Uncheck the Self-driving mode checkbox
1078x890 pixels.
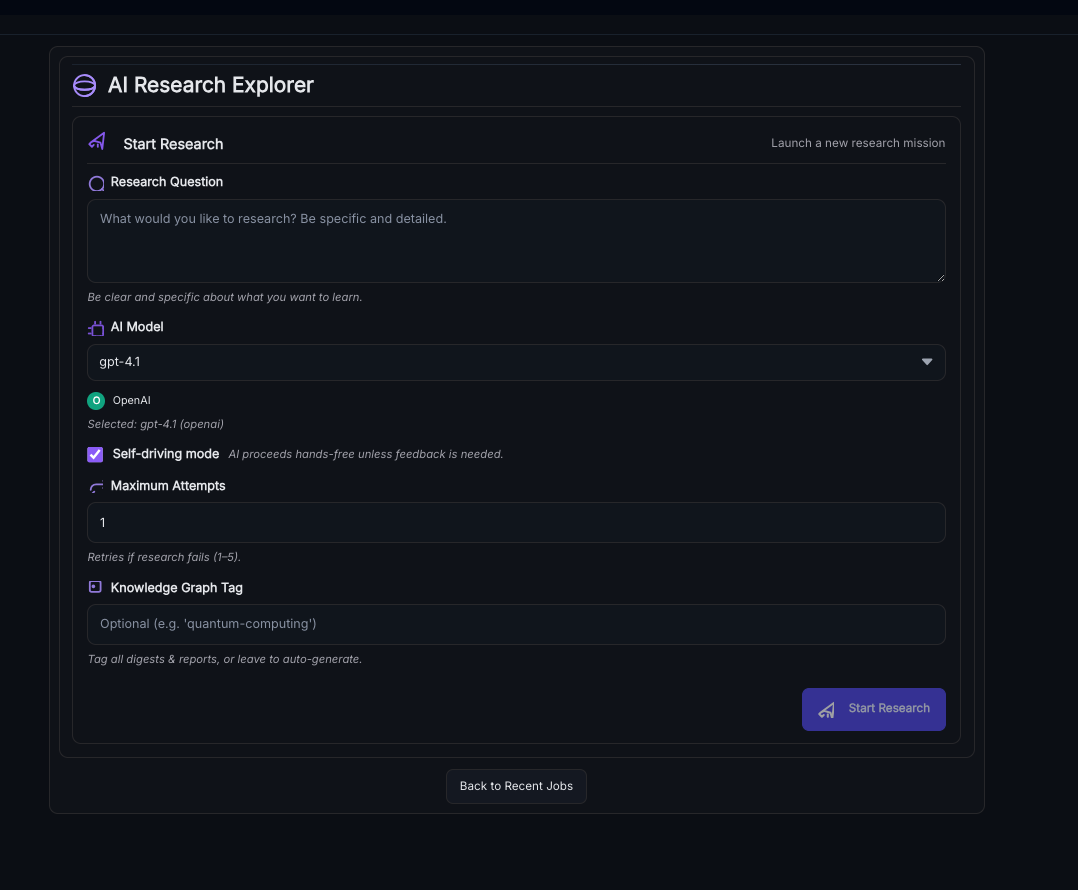pos(95,454)
